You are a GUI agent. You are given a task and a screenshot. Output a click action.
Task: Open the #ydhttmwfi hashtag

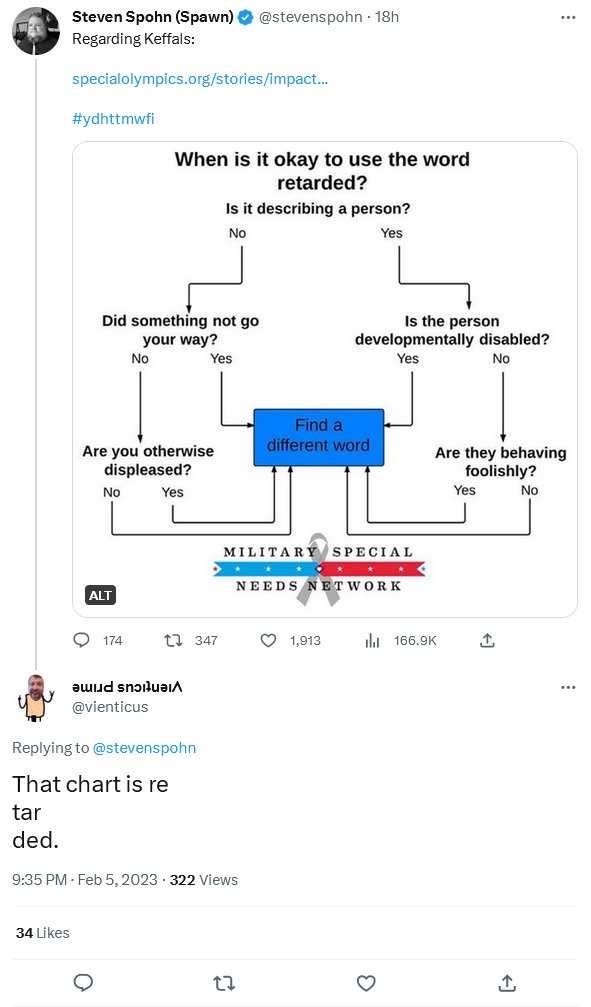113,119
